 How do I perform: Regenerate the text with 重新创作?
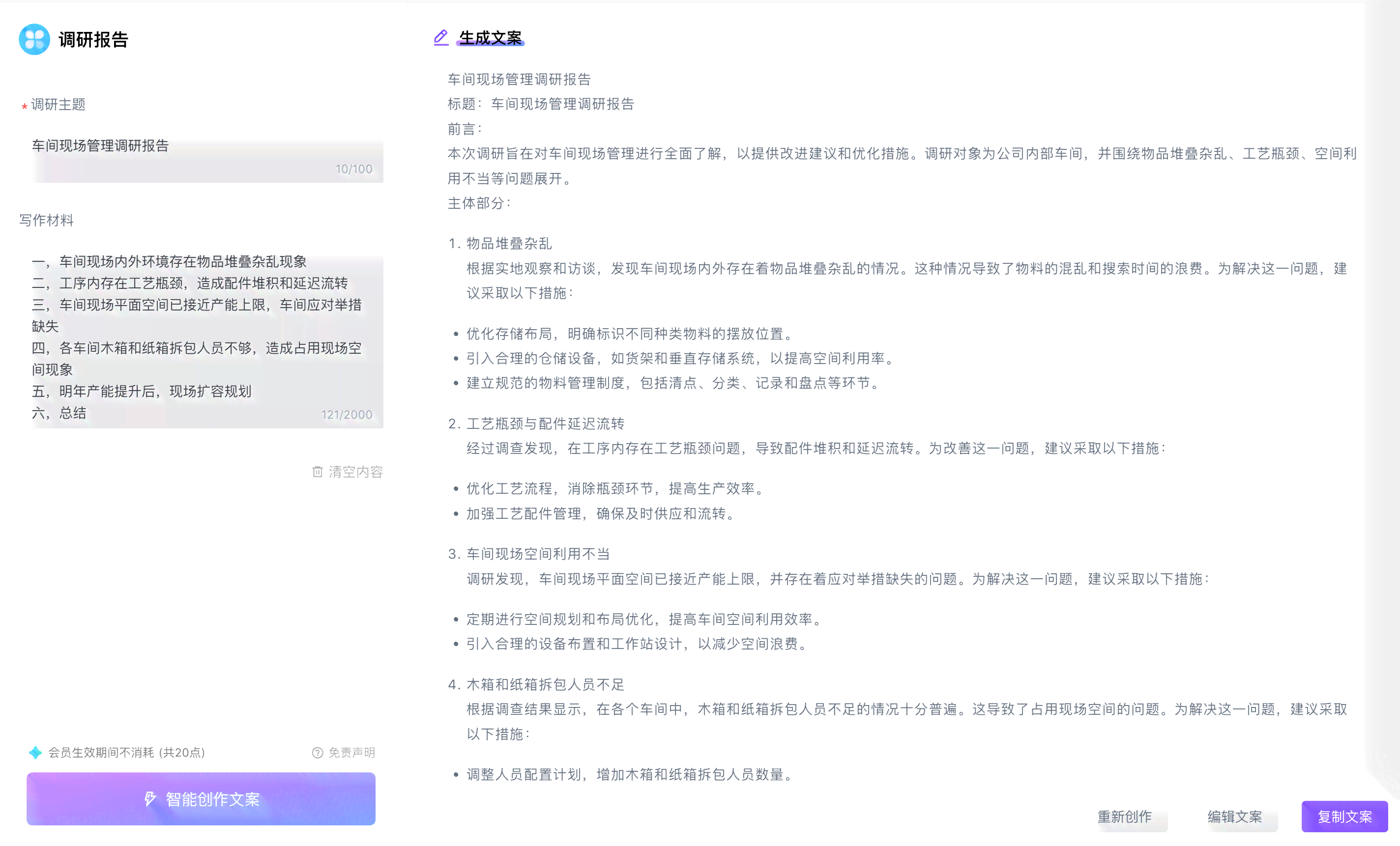pos(1124,817)
